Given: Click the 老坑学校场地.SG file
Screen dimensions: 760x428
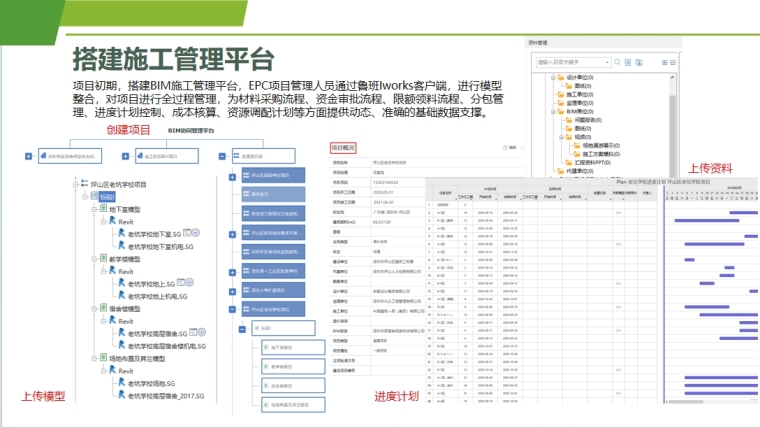Looking at the screenshot, I should (x=151, y=383).
